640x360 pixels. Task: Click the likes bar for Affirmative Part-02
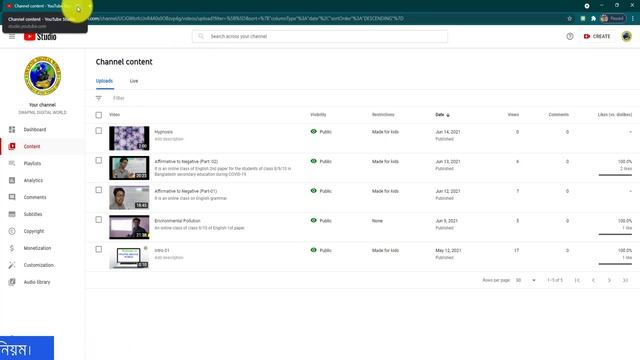pyautogui.click(x=615, y=175)
